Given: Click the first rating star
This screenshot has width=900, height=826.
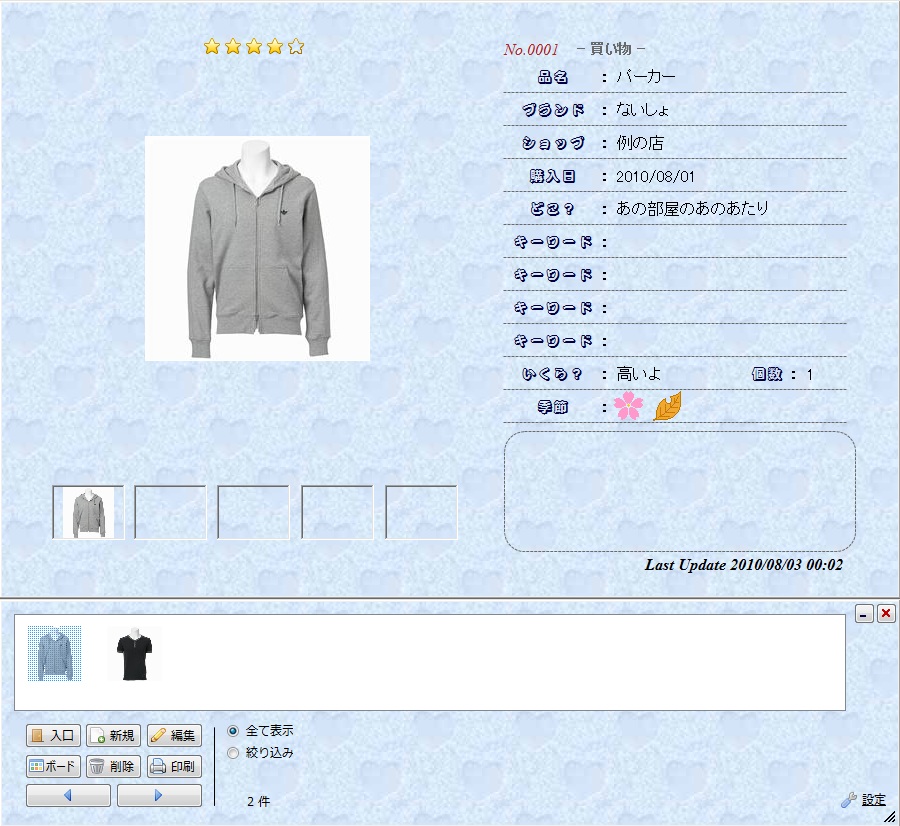Looking at the screenshot, I should 212,46.
